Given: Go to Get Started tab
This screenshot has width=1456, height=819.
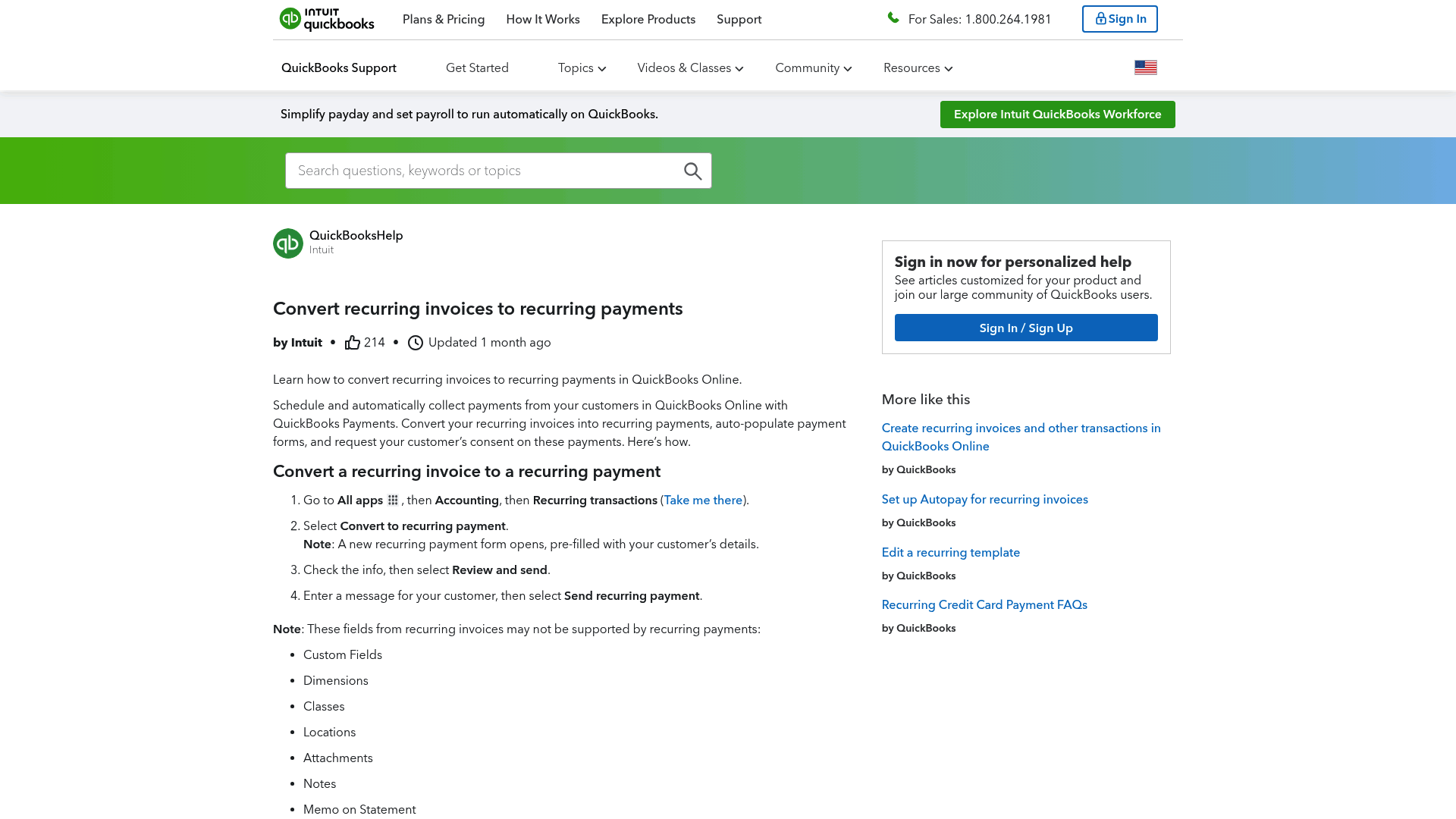Looking at the screenshot, I should (477, 68).
